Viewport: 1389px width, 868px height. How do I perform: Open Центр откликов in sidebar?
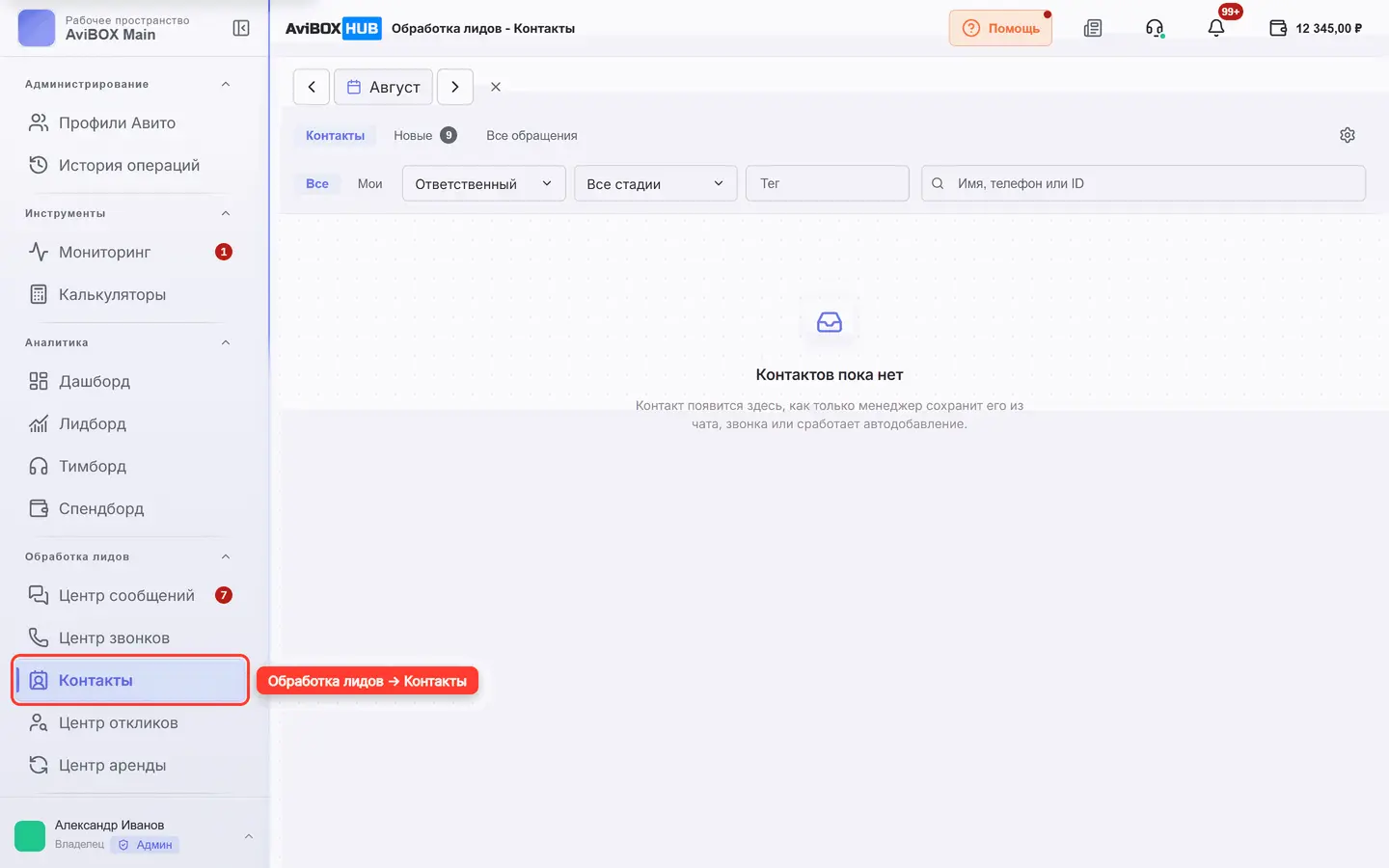pos(129,722)
